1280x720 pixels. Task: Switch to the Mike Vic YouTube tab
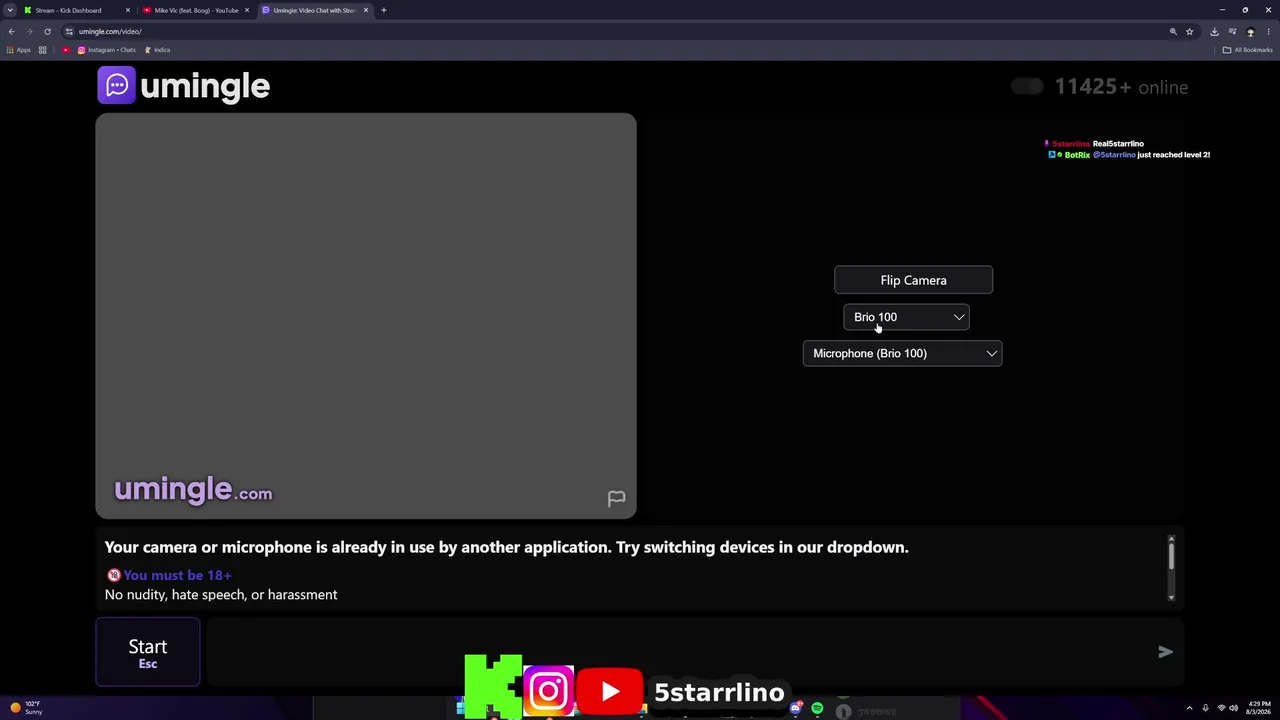[196, 10]
